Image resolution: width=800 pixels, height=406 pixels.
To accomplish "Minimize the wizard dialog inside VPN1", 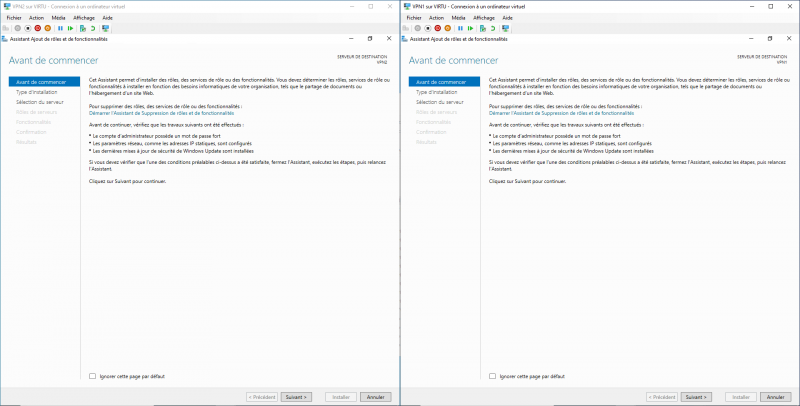I will pyautogui.click(x=751, y=39).
